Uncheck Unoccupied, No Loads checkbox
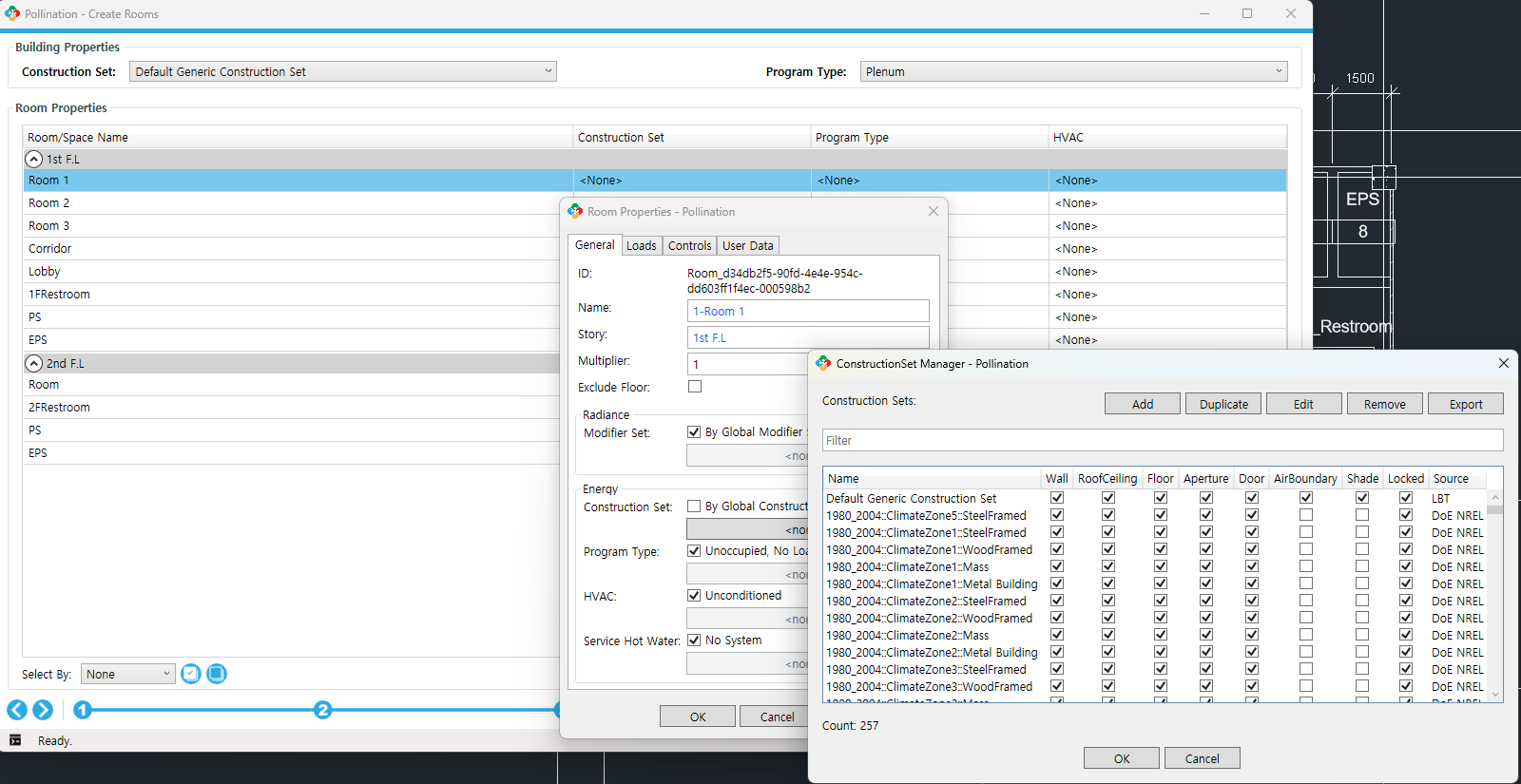The image size is (1521, 784). click(x=694, y=550)
